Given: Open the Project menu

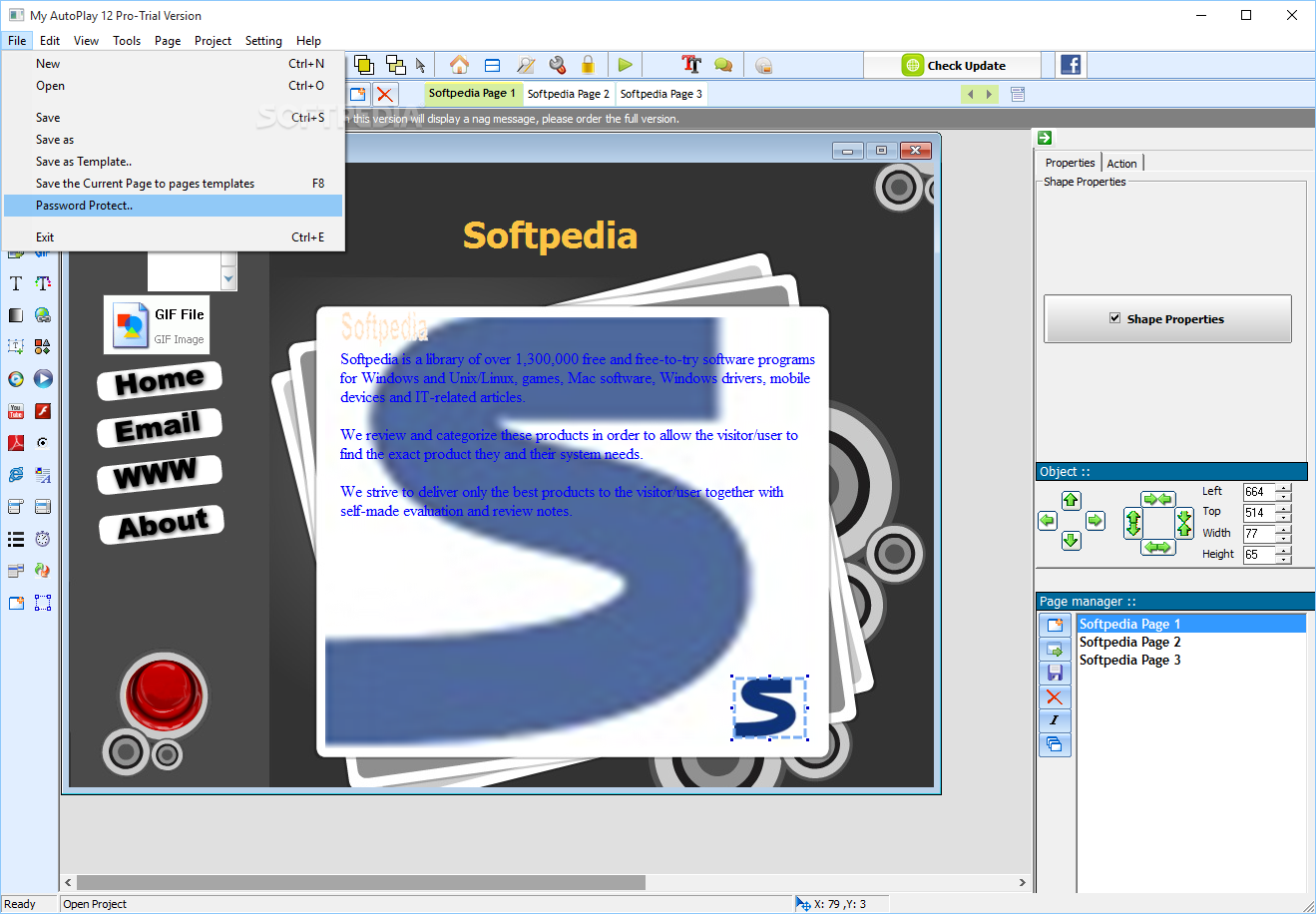Looking at the screenshot, I should coord(213,41).
